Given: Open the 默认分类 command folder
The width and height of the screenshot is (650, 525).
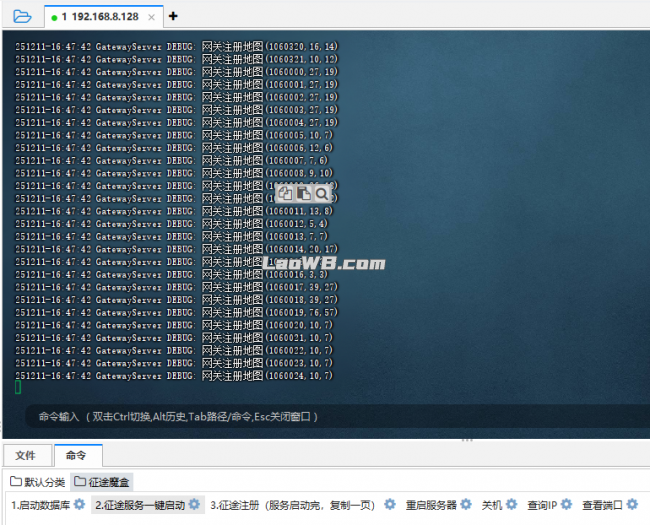Looking at the screenshot, I should tap(38, 482).
